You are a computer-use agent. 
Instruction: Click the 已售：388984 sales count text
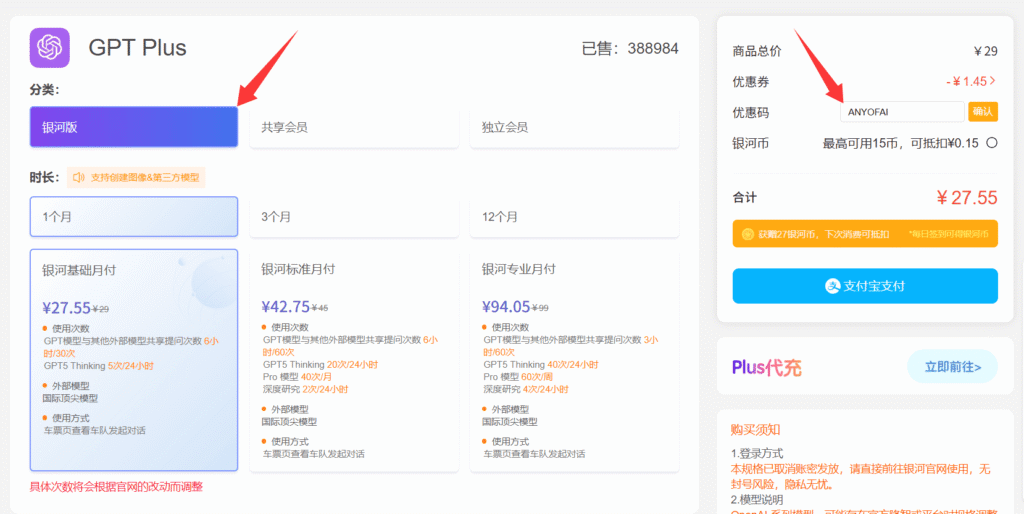pyautogui.click(x=630, y=48)
